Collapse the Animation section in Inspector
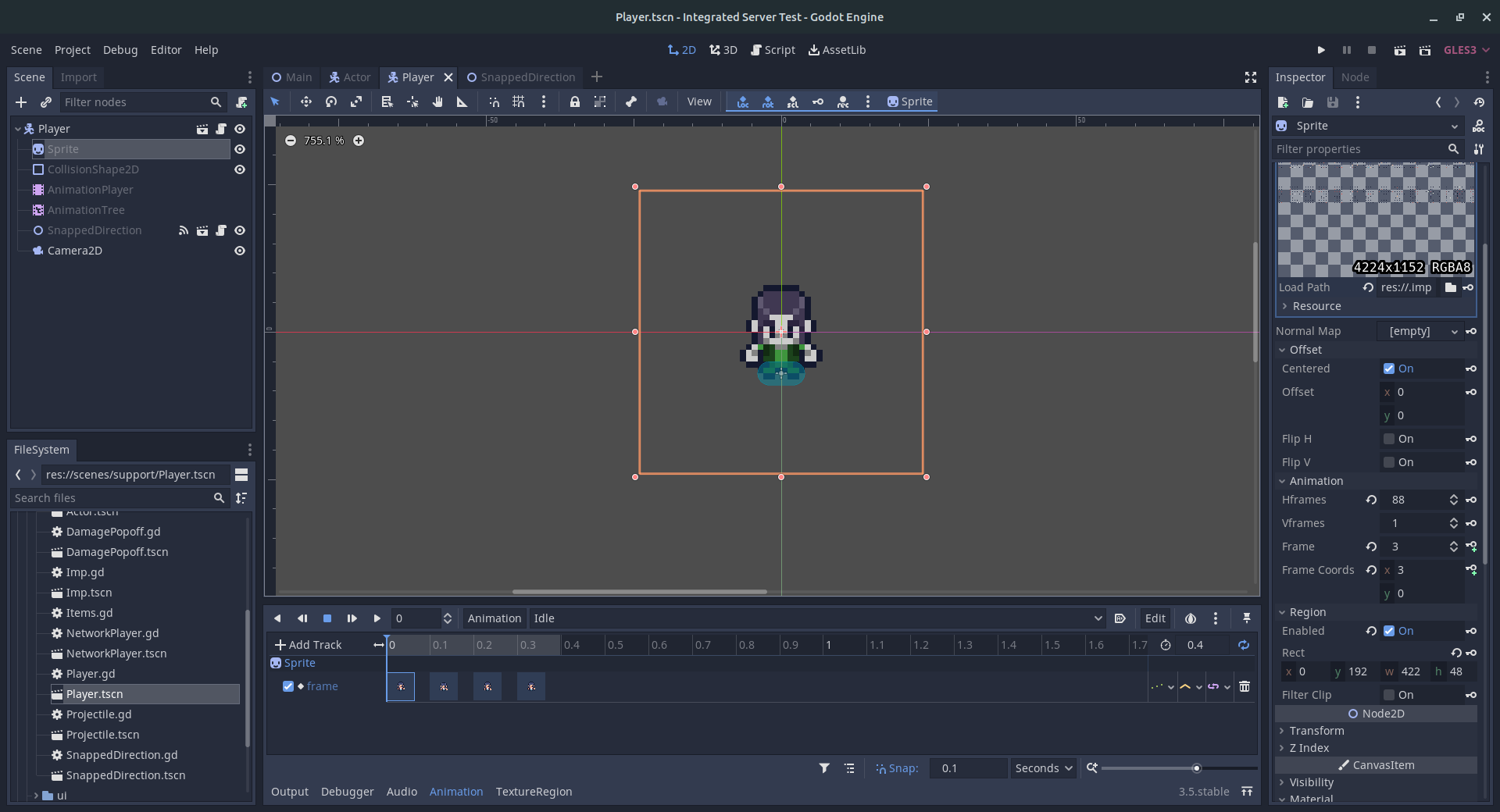 click(1311, 481)
